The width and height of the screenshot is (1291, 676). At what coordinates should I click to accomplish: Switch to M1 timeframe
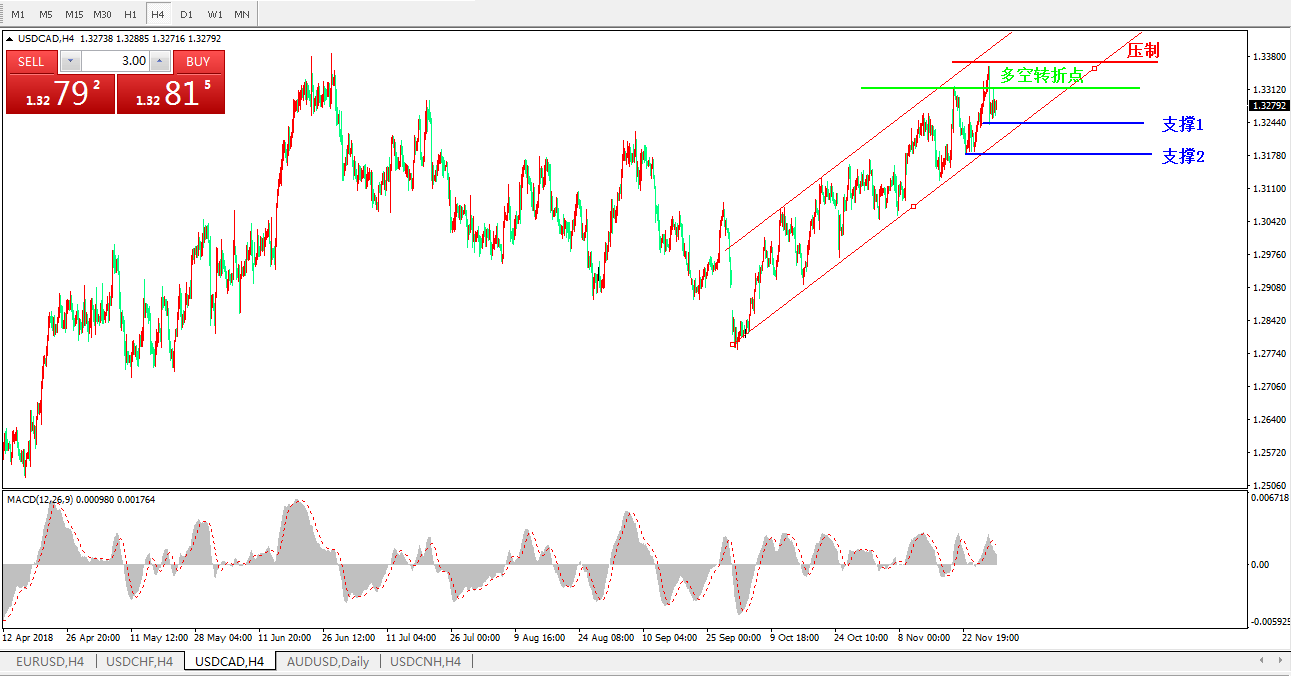tap(18, 15)
